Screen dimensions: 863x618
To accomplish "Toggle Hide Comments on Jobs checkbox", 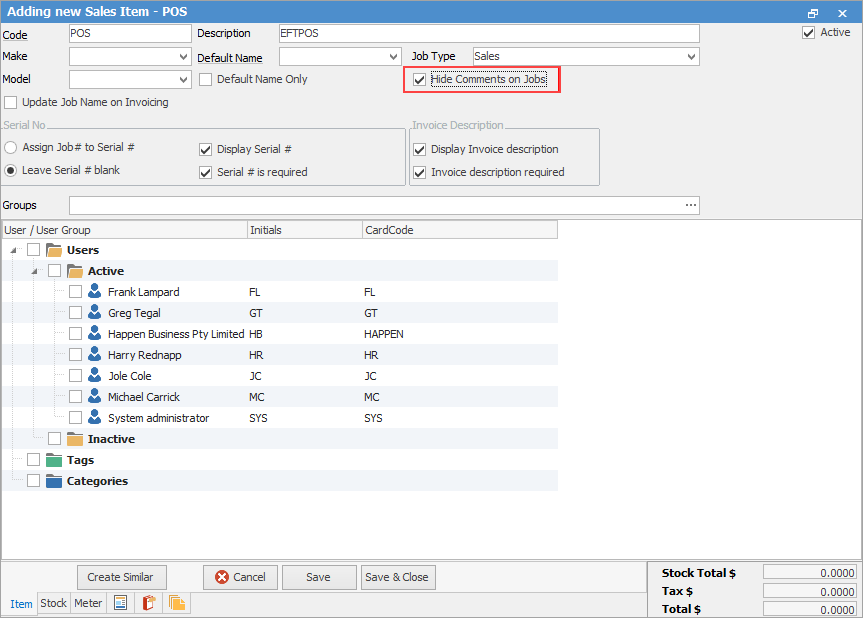I will click(420, 79).
